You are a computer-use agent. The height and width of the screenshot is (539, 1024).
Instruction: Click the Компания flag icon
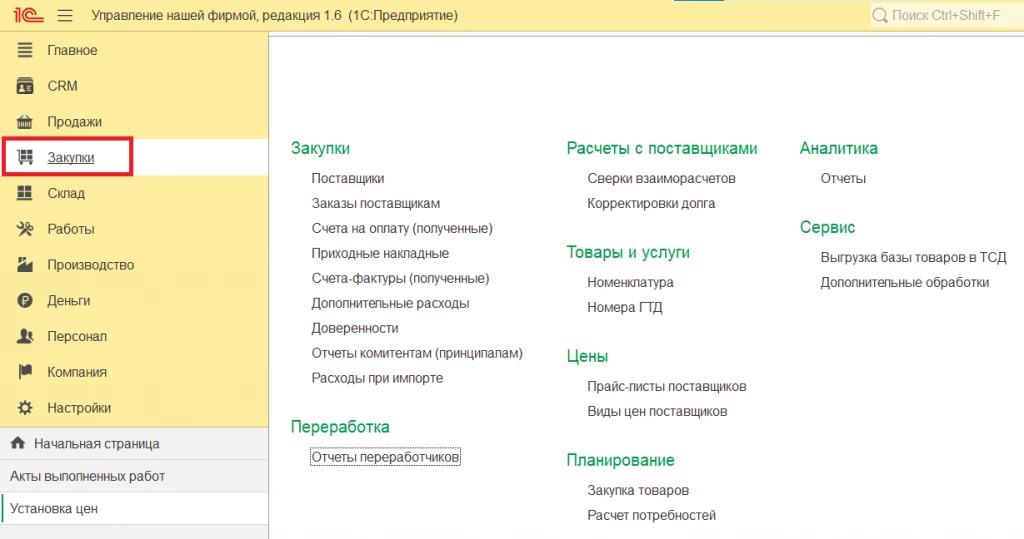click(25, 372)
